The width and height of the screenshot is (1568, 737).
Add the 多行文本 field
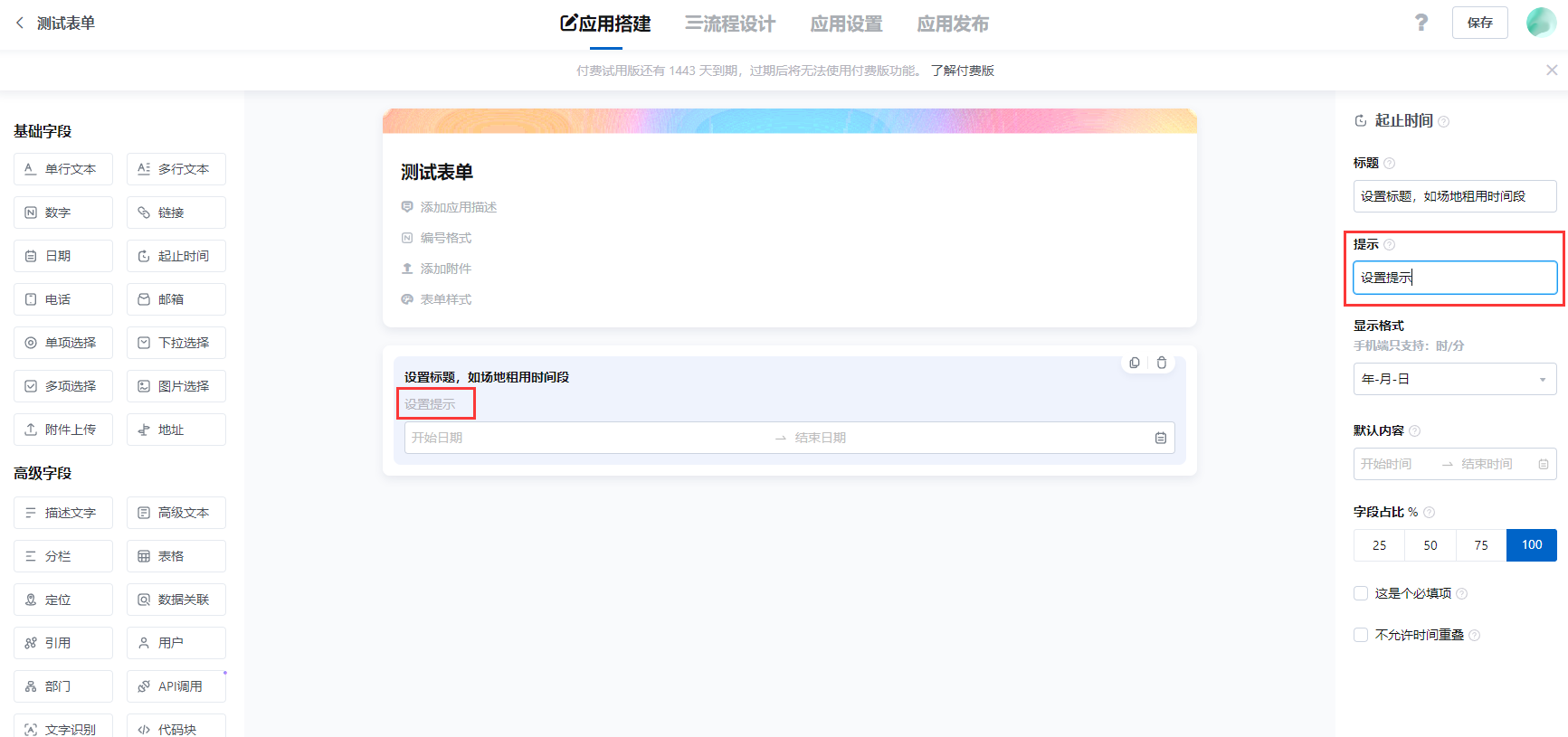(176, 169)
